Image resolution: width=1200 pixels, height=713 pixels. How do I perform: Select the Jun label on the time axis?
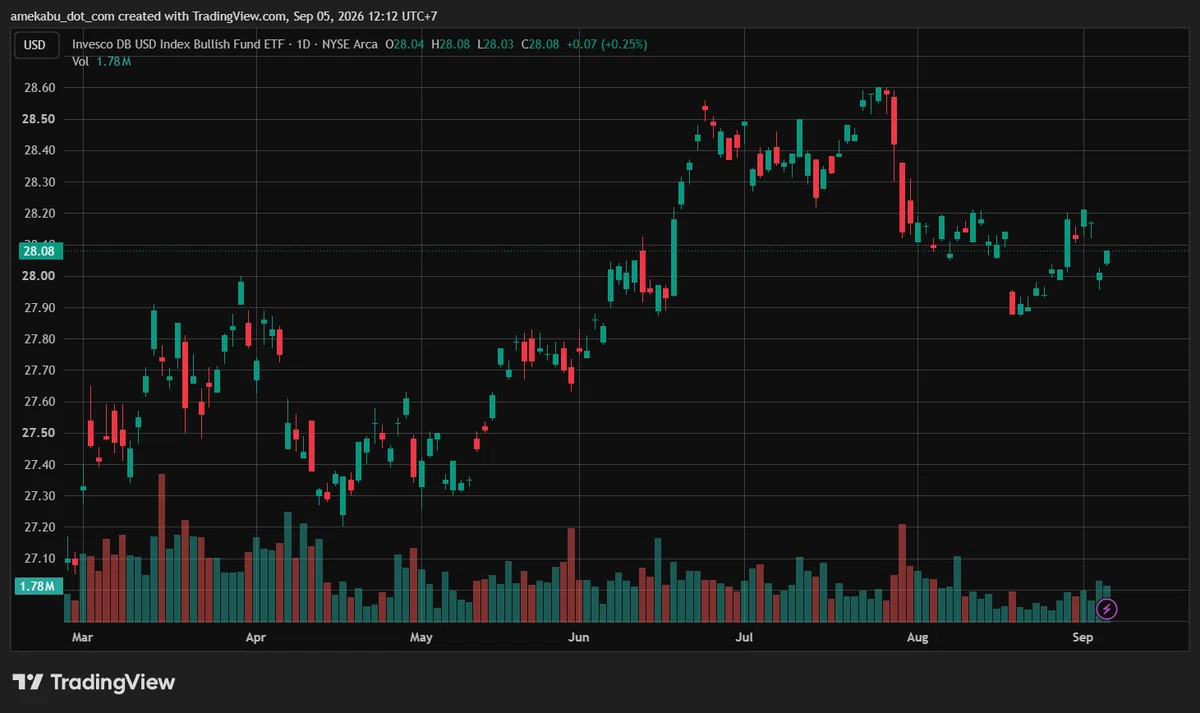coord(578,636)
